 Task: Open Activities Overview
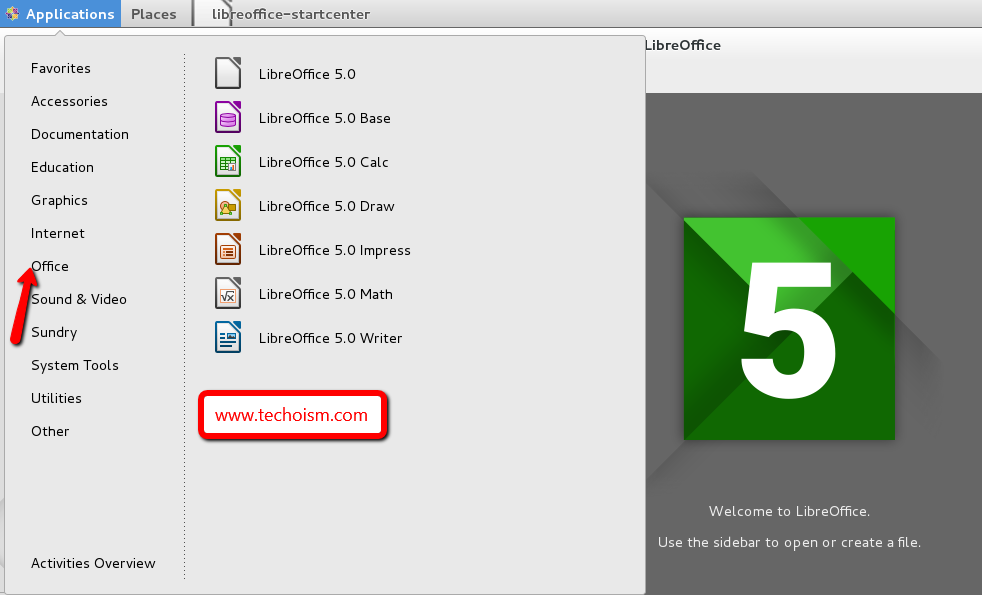[93, 563]
